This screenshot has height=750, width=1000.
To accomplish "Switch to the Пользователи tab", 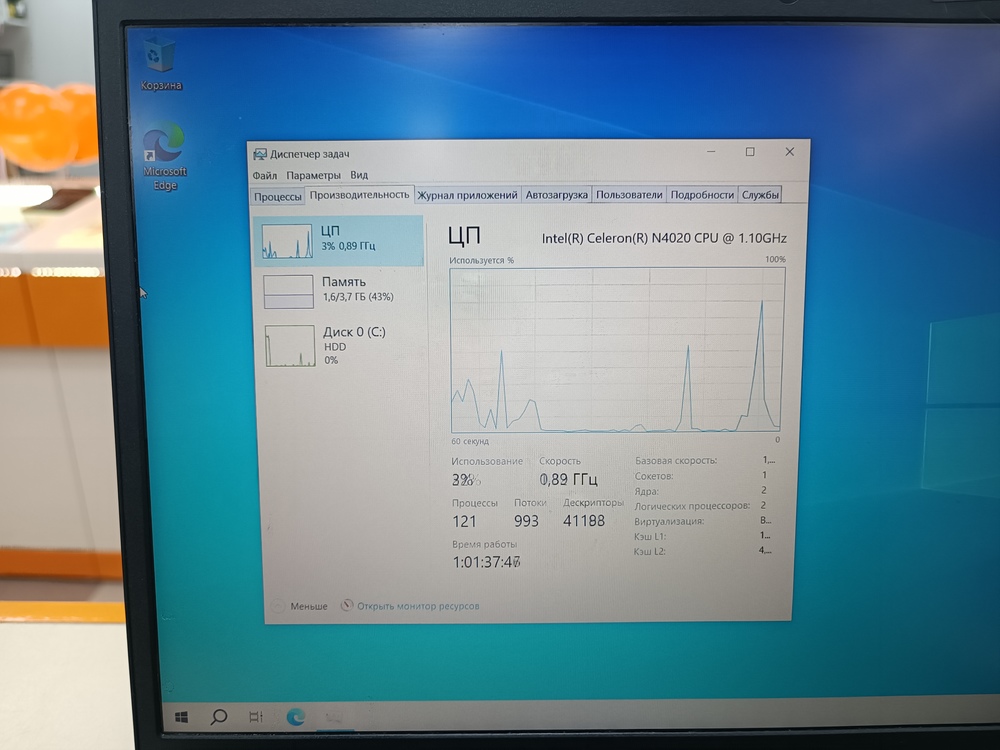I will 629,195.
